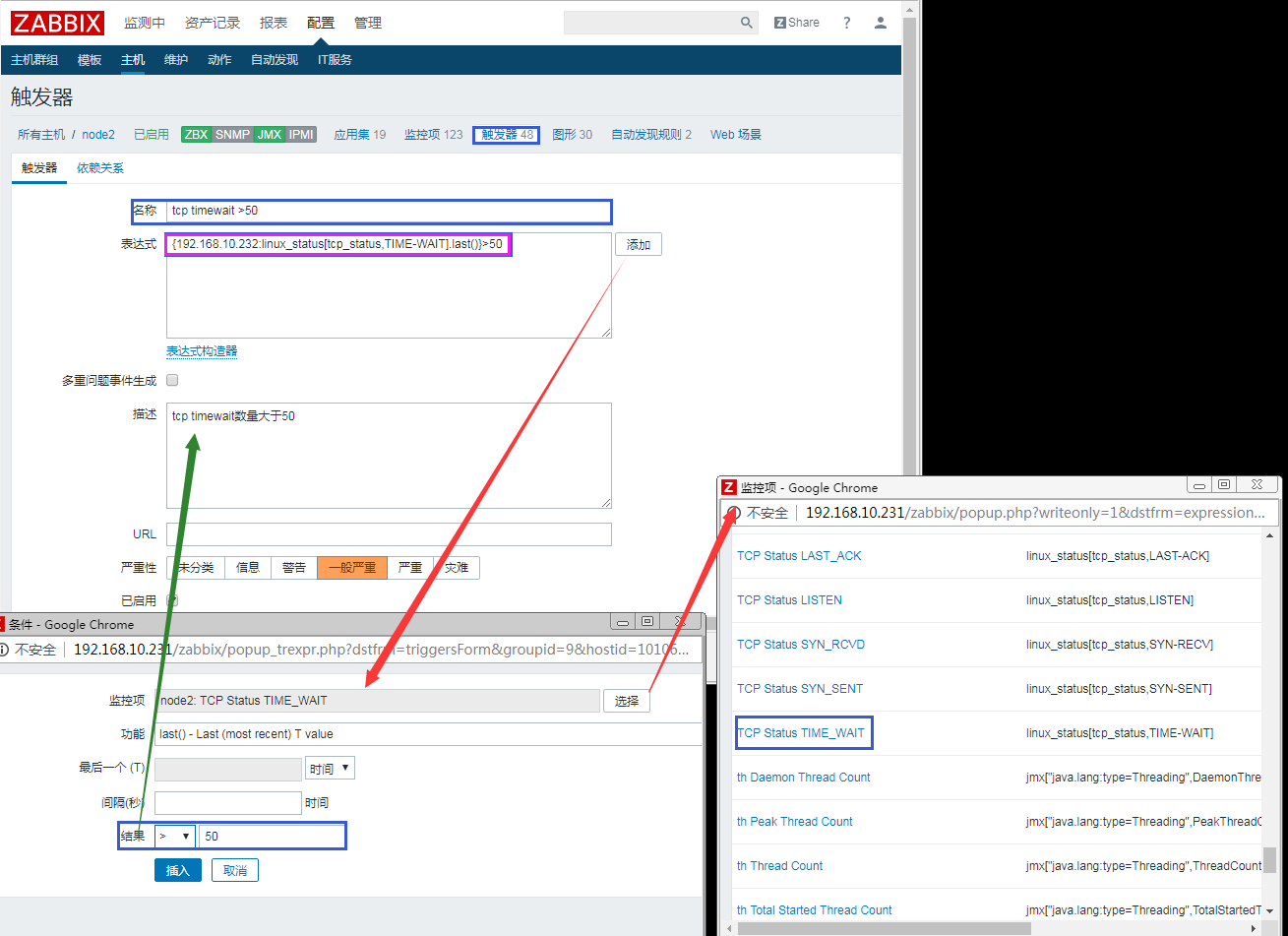Go to 主机 submenu
The height and width of the screenshot is (936, 1288).
point(133,60)
